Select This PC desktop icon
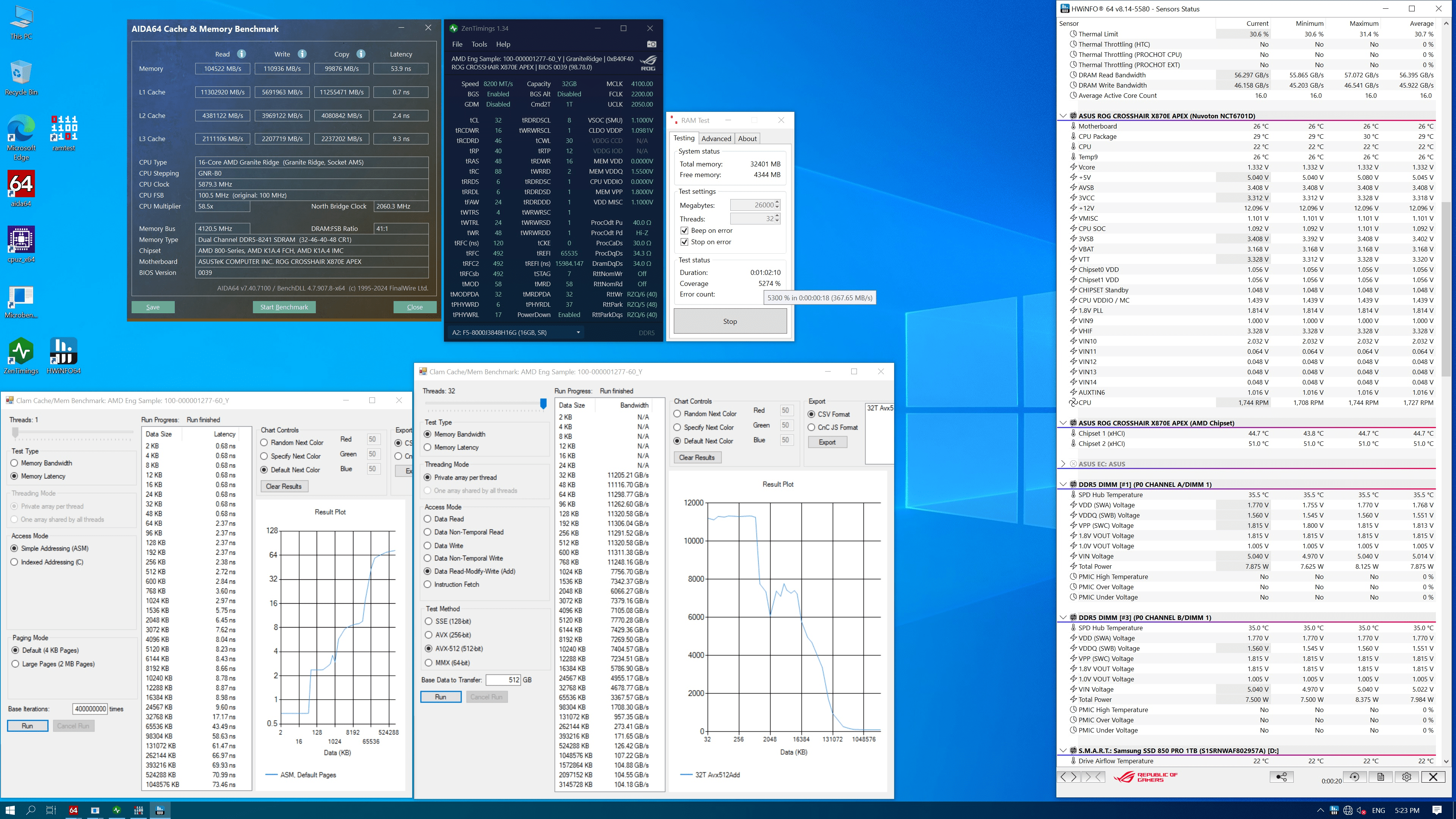 pos(21,23)
